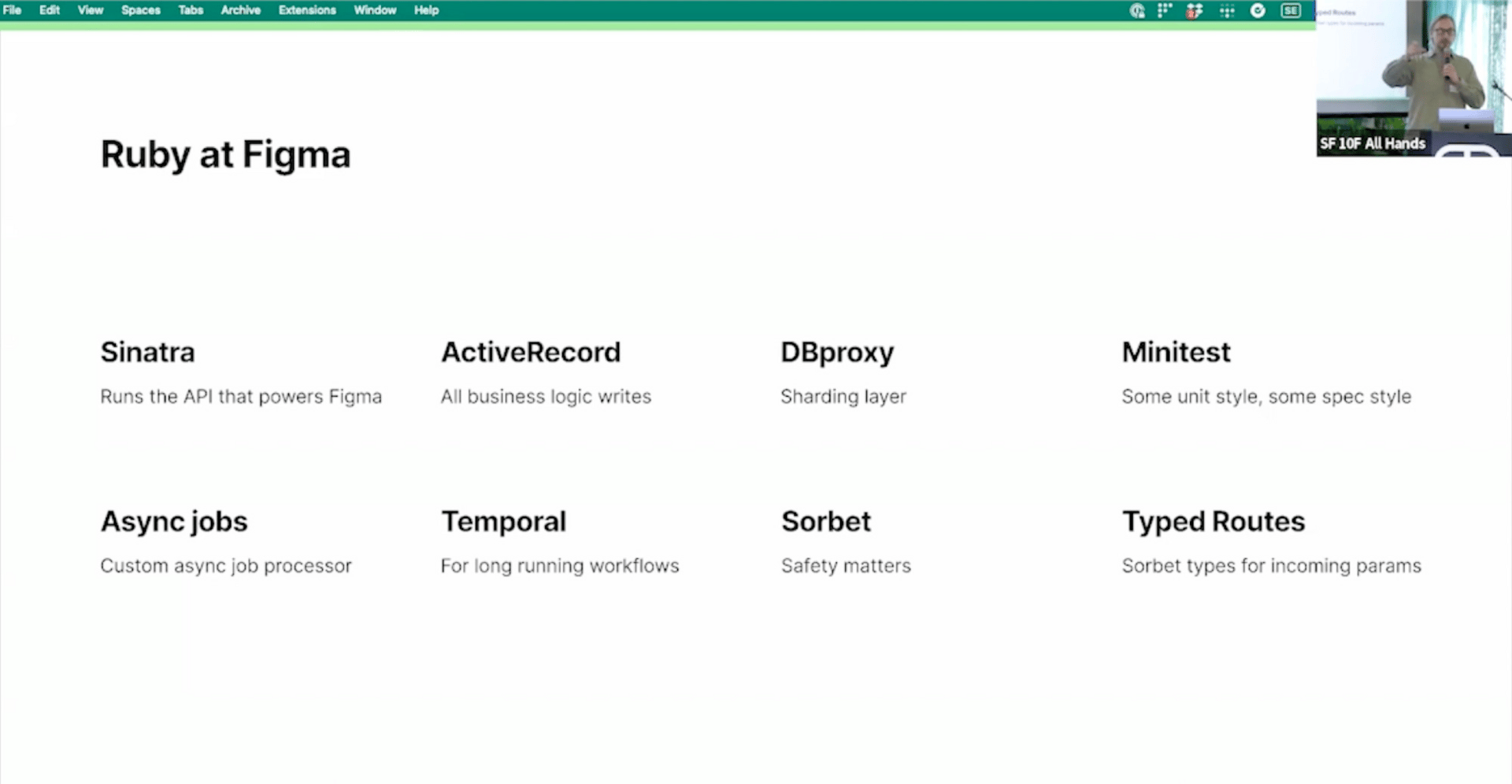1512x784 pixels.
Task: Click 'Sorbet types for incoming params'
Action: (1272, 566)
